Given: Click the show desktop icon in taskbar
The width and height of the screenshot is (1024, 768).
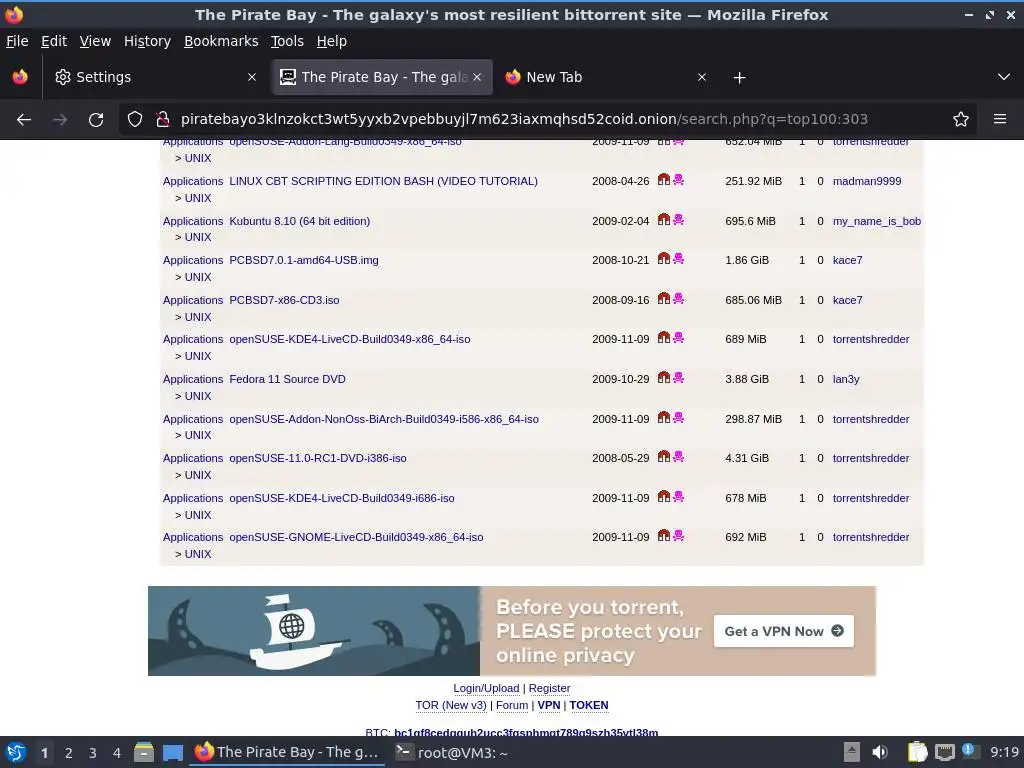Looking at the screenshot, I should pyautogui.click(x=172, y=753).
